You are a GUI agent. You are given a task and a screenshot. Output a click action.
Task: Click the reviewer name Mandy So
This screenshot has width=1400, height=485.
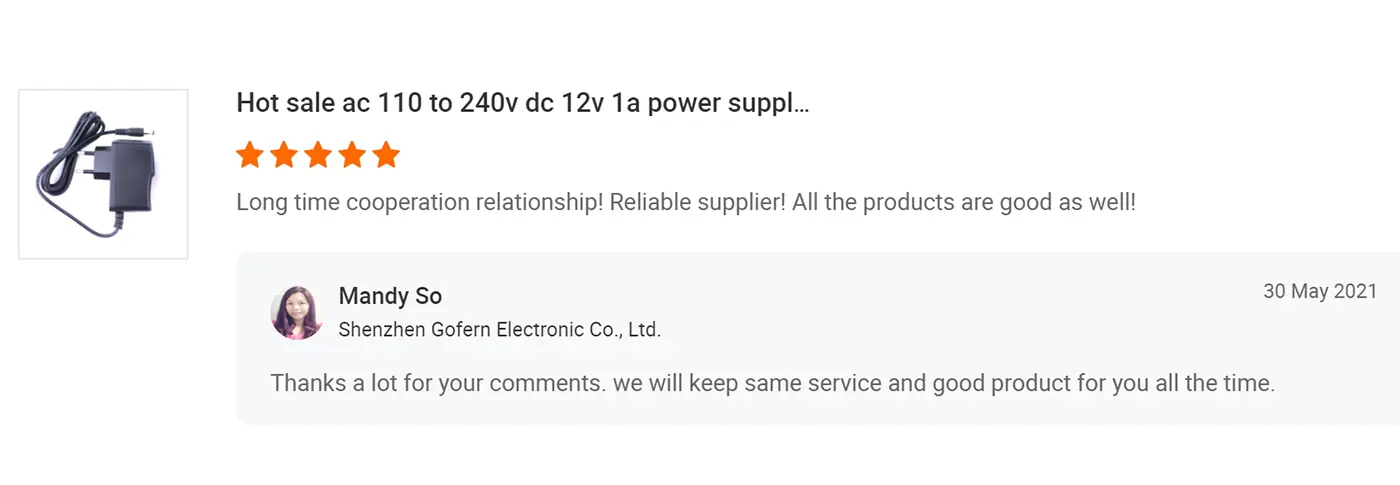[x=390, y=296]
